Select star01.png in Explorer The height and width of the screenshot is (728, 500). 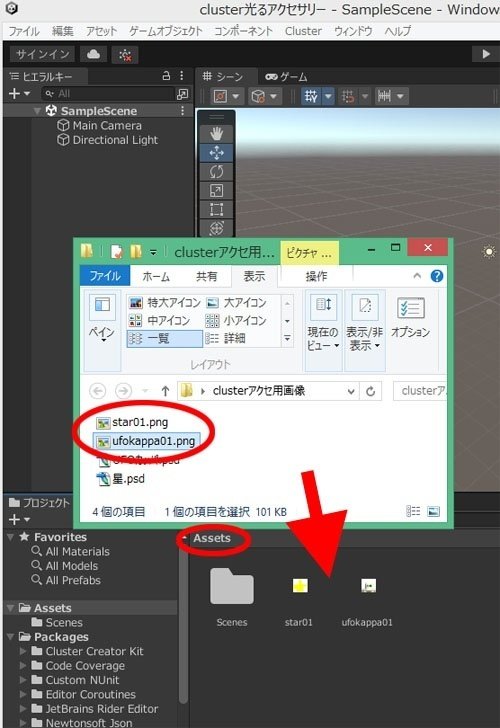[132, 422]
